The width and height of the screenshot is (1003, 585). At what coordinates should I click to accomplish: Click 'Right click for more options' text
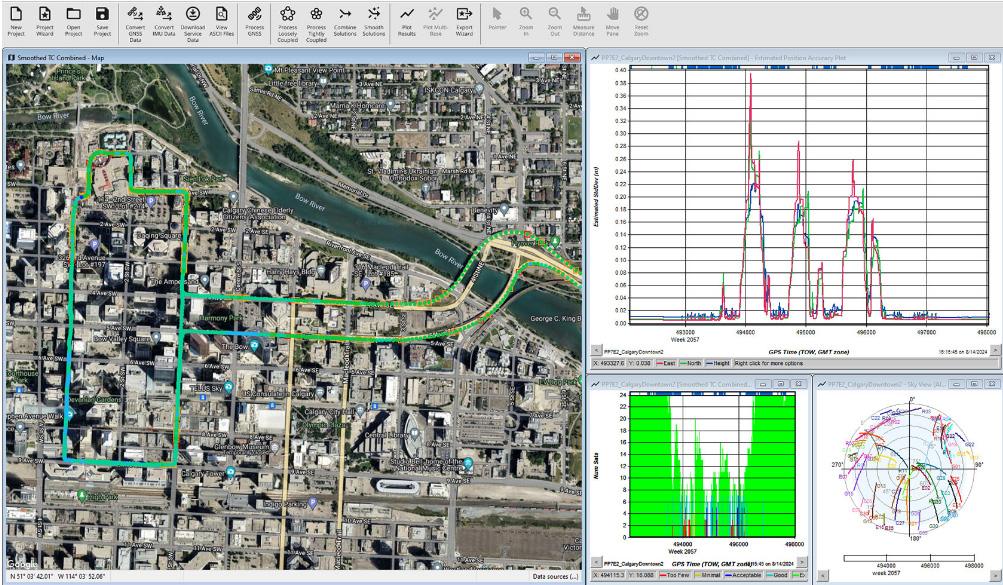tap(769, 363)
